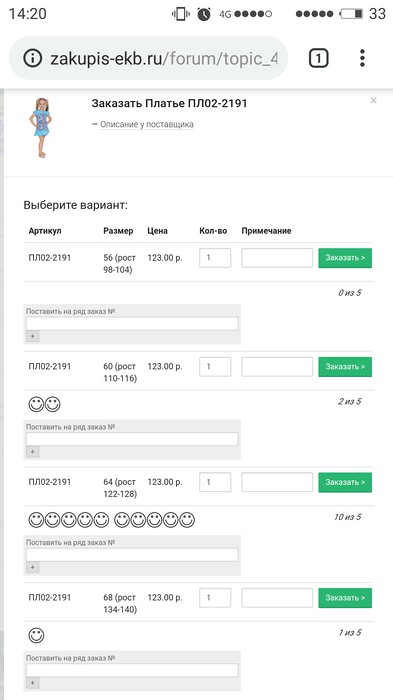The image size is (393, 700).
Task: Click the plus button under size 60 row
Action: point(33,452)
